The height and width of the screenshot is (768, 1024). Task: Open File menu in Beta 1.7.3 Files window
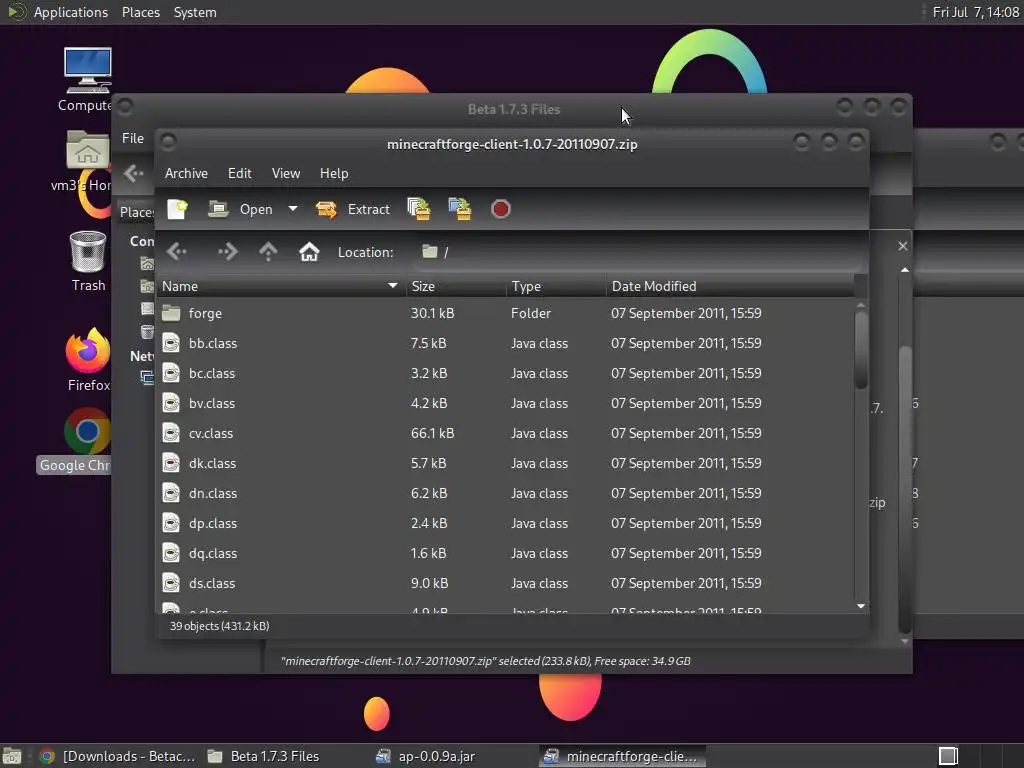133,138
